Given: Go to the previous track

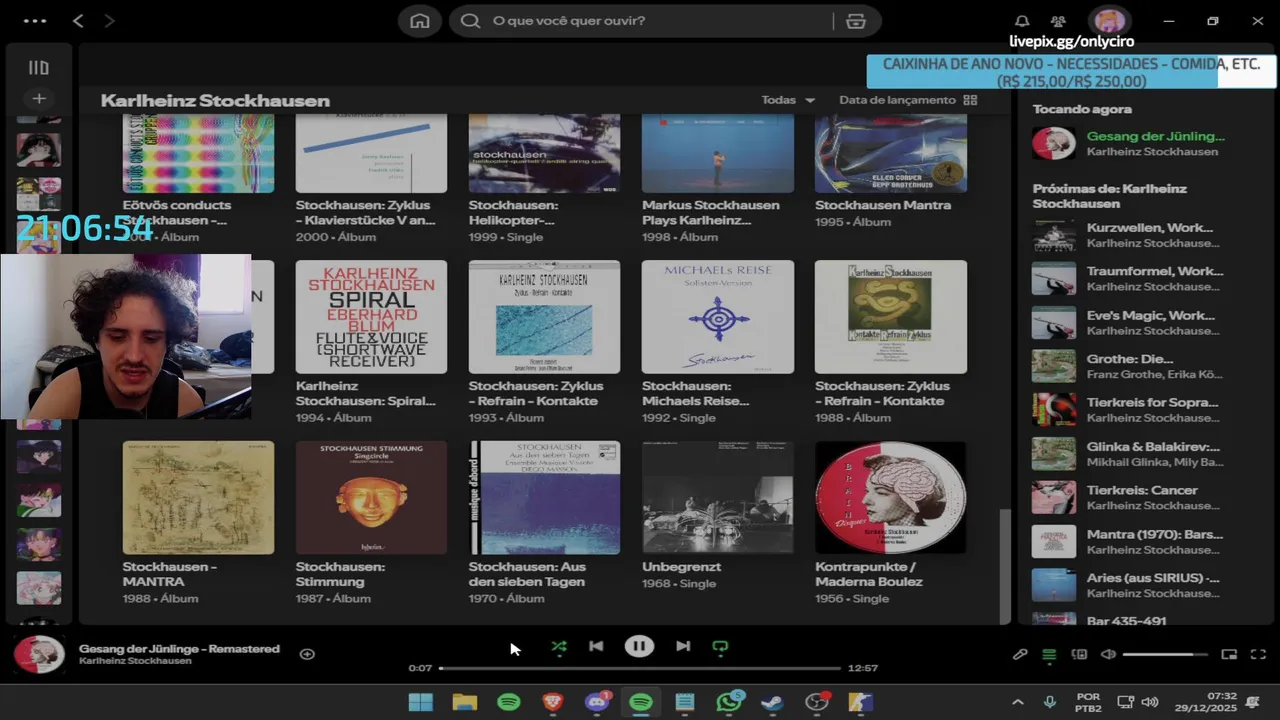Looking at the screenshot, I should coord(596,646).
